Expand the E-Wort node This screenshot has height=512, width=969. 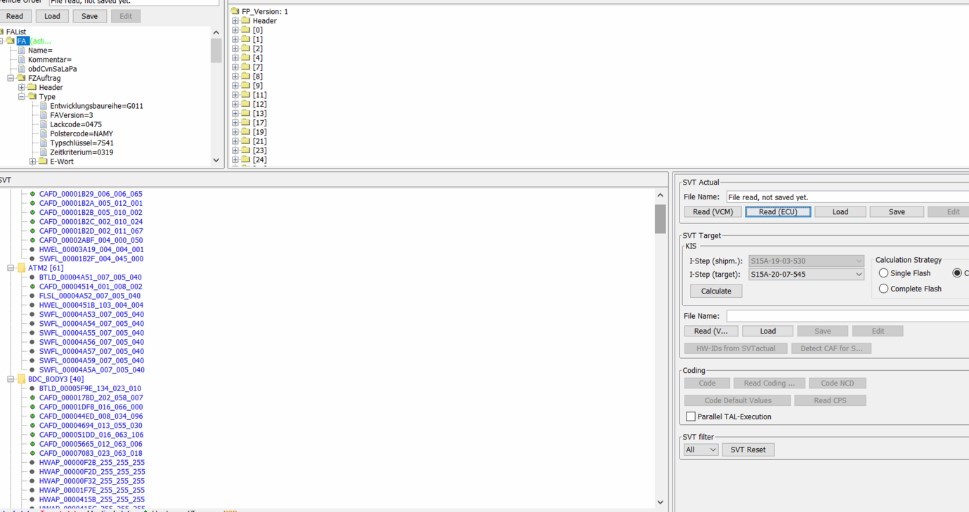point(33,161)
